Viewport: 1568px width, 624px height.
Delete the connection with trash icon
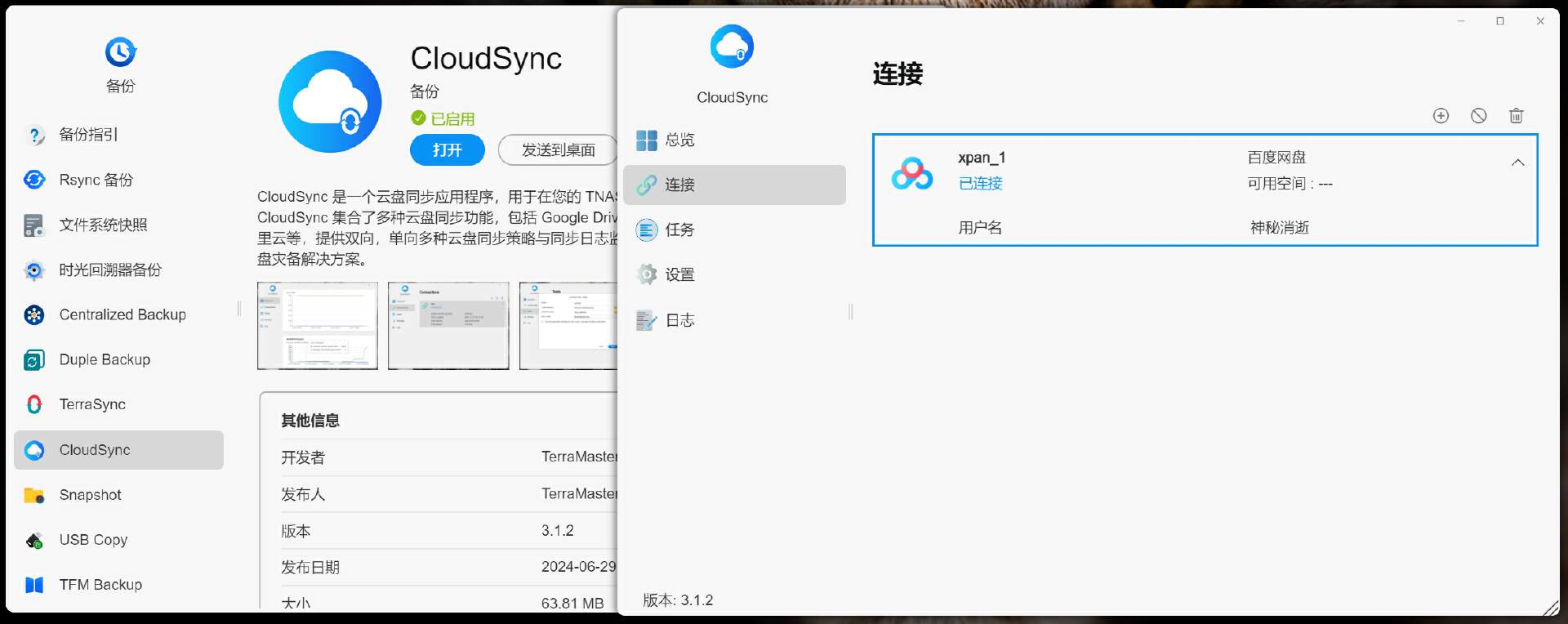[1516, 116]
